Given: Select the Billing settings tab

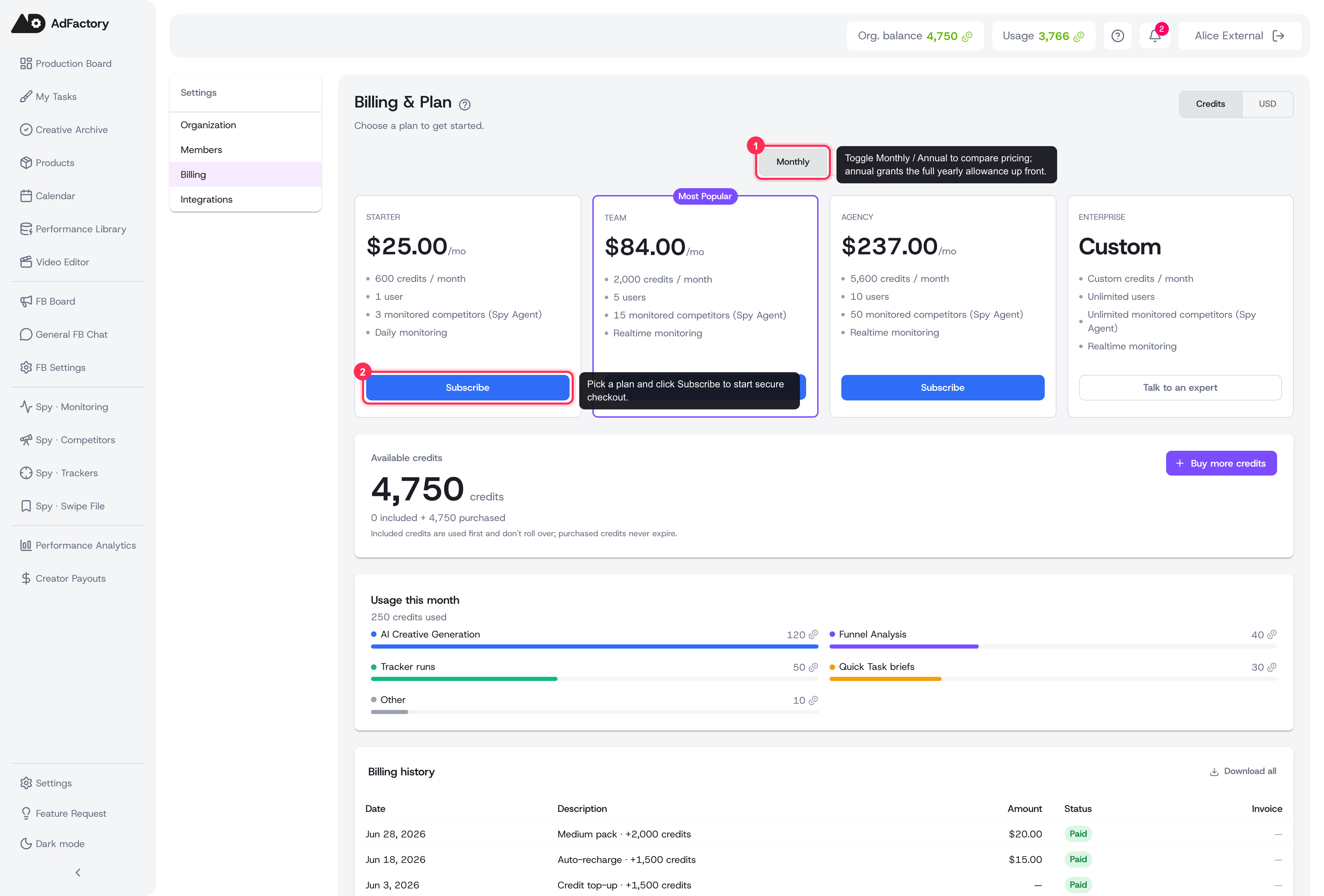Looking at the screenshot, I should point(245,174).
